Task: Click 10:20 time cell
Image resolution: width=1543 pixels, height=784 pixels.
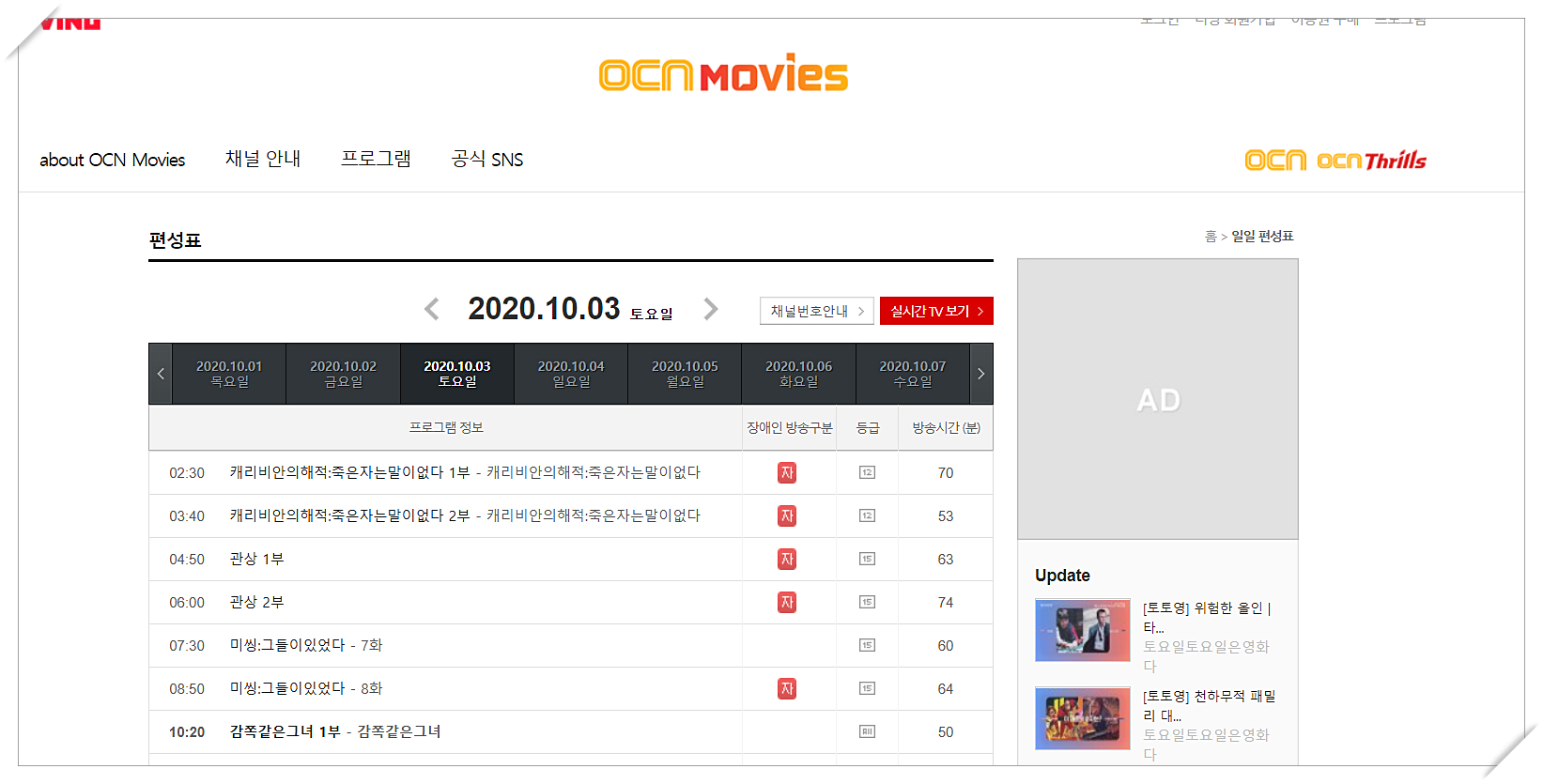Action: pyautogui.click(x=187, y=732)
